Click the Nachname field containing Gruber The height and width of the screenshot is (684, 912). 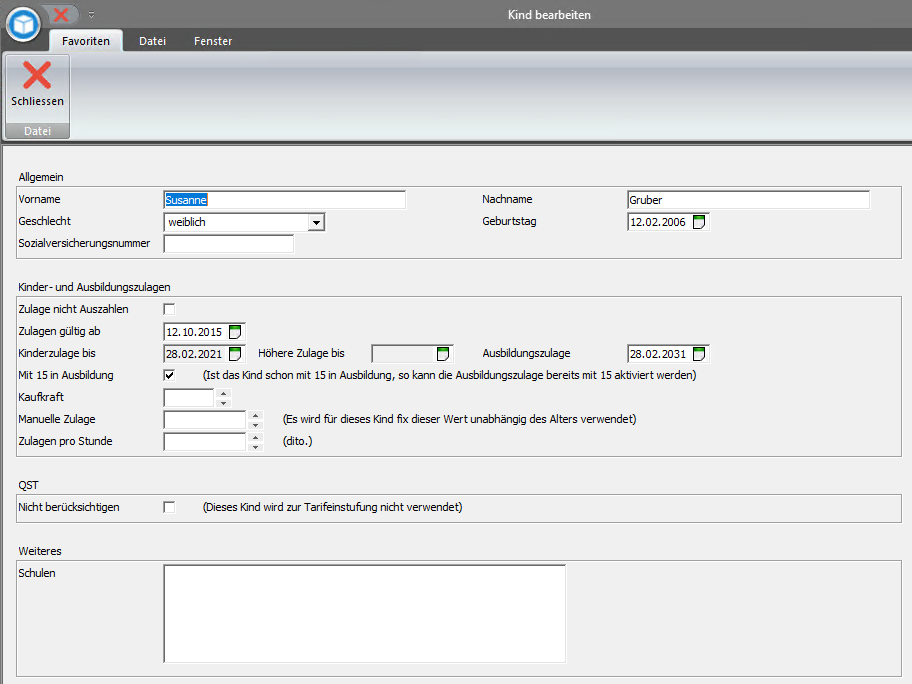pyautogui.click(x=749, y=200)
